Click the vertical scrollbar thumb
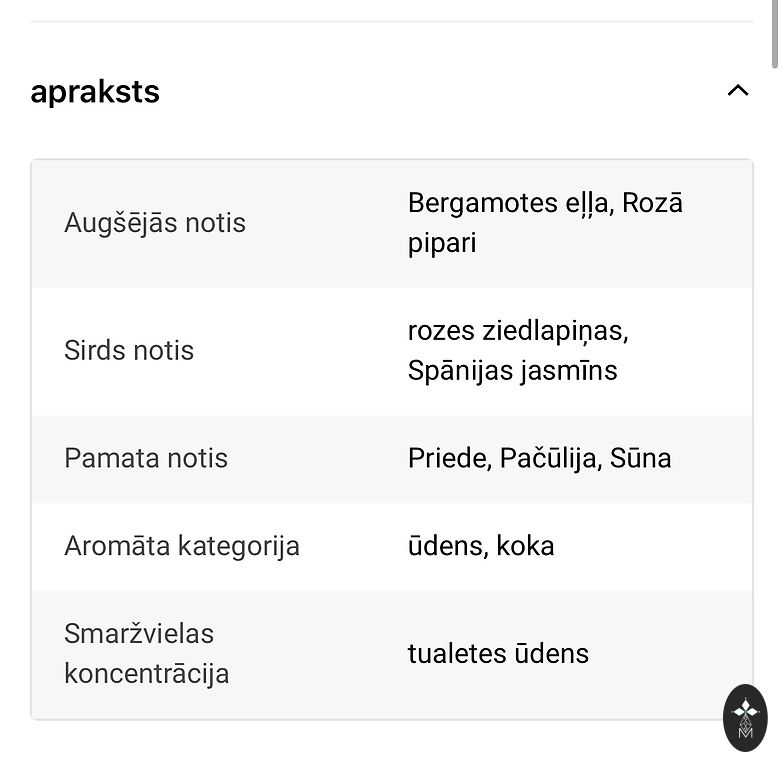Viewport: 784px width, 768px height. tap(776, 34)
